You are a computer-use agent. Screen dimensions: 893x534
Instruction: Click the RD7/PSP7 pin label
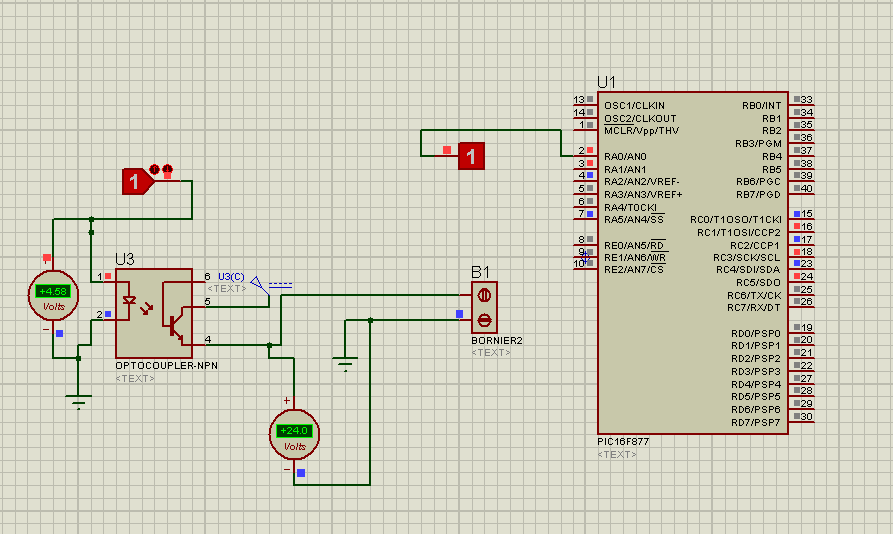coord(756,422)
